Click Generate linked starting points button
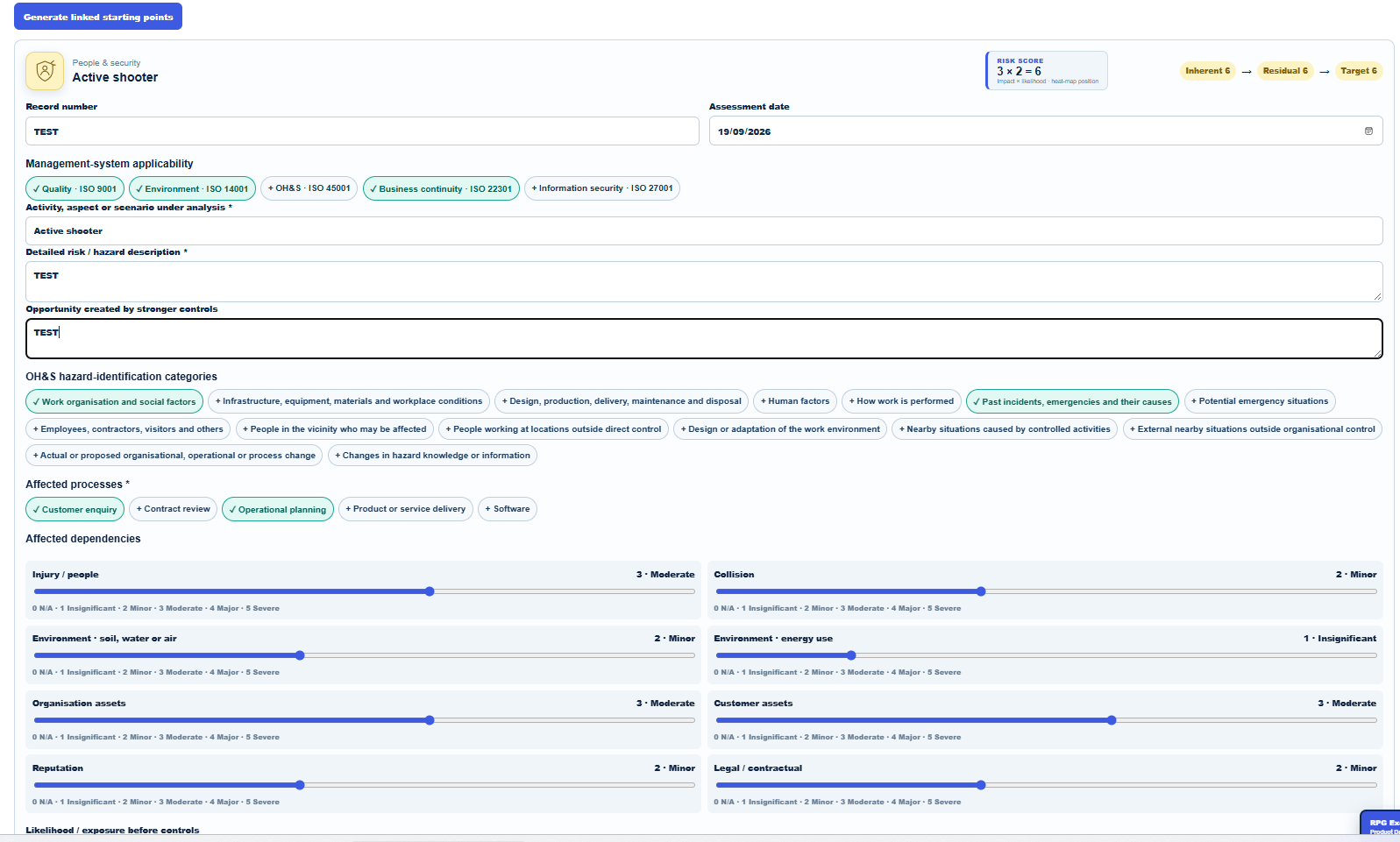Screen dimensions: 1400x842 pos(98,17)
